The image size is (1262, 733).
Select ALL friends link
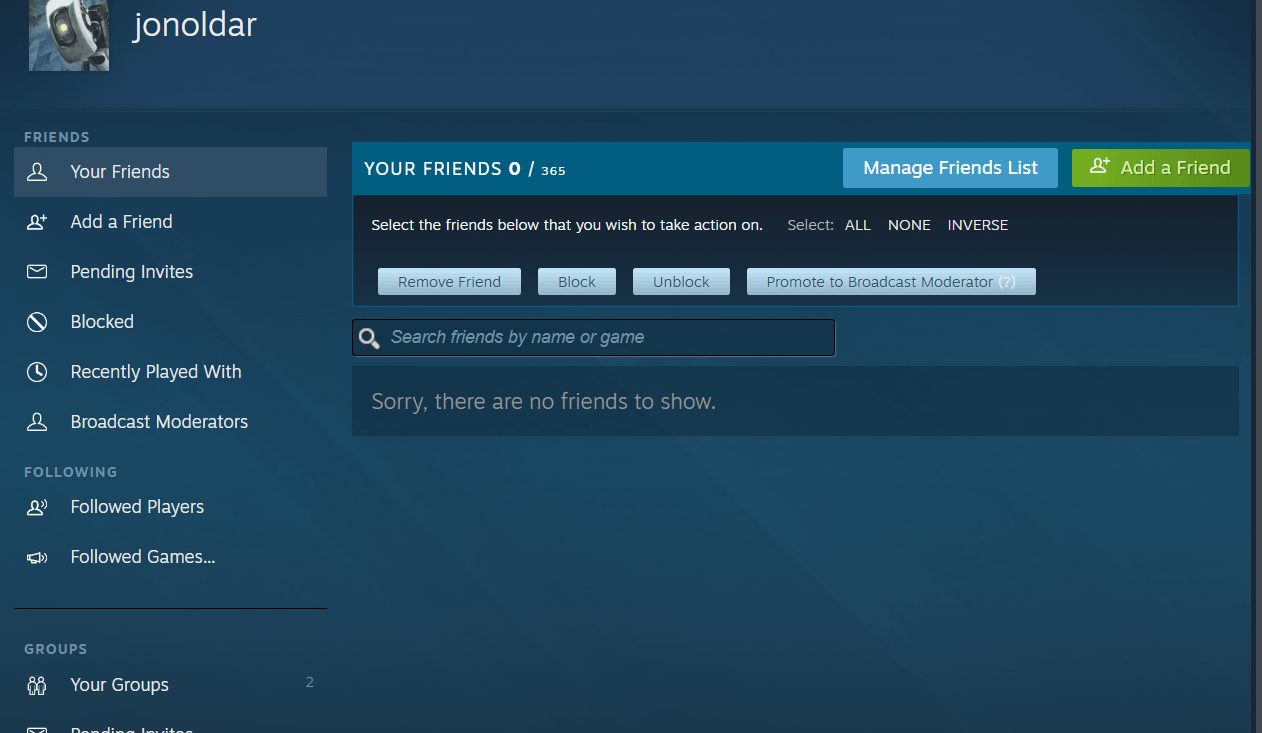[x=857, y=225]
